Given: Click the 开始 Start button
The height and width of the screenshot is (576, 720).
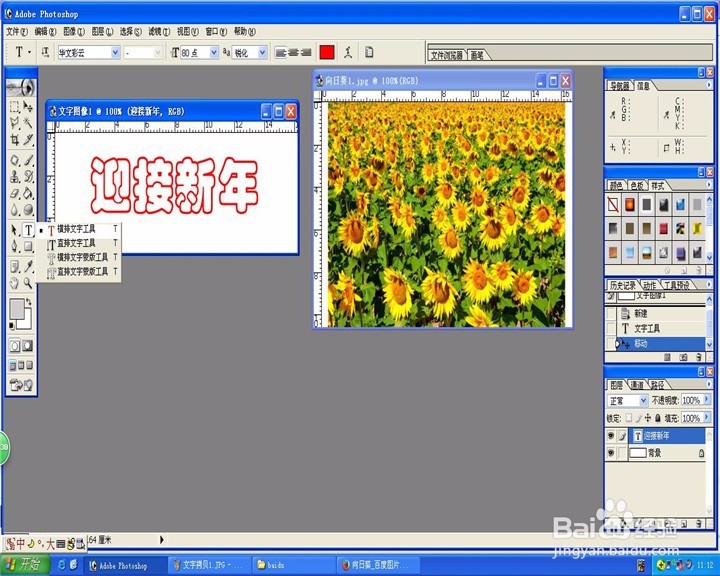Looking at the screenshot, I should click(x=25, y=565).
